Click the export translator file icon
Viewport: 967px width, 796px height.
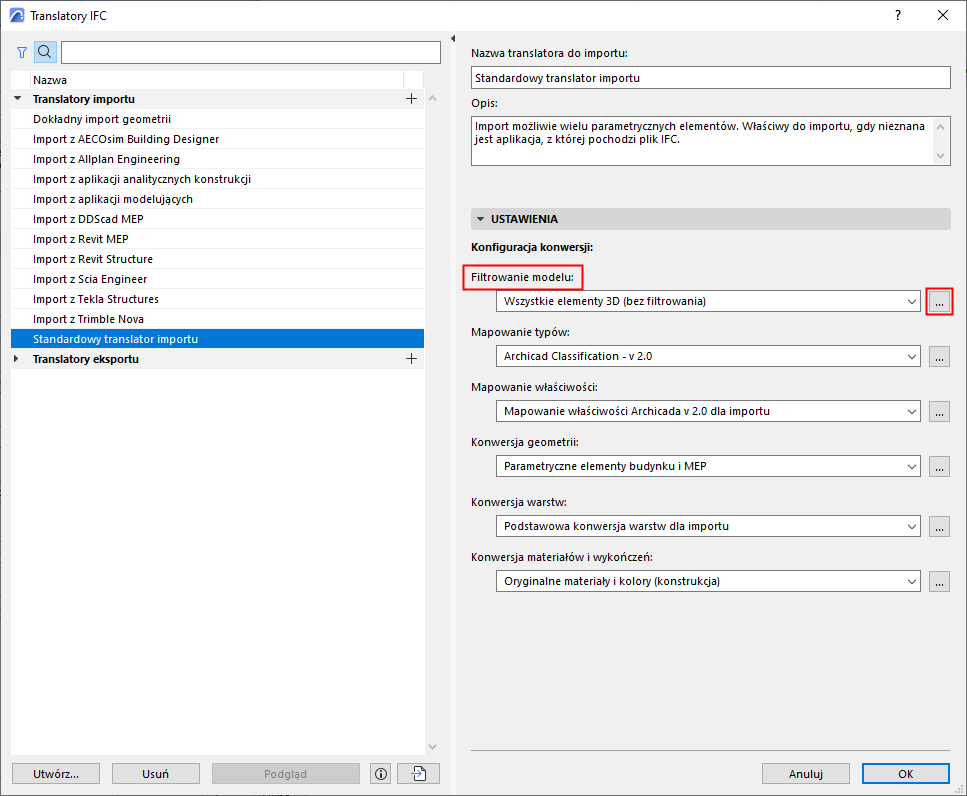click(x=419, y=774)
